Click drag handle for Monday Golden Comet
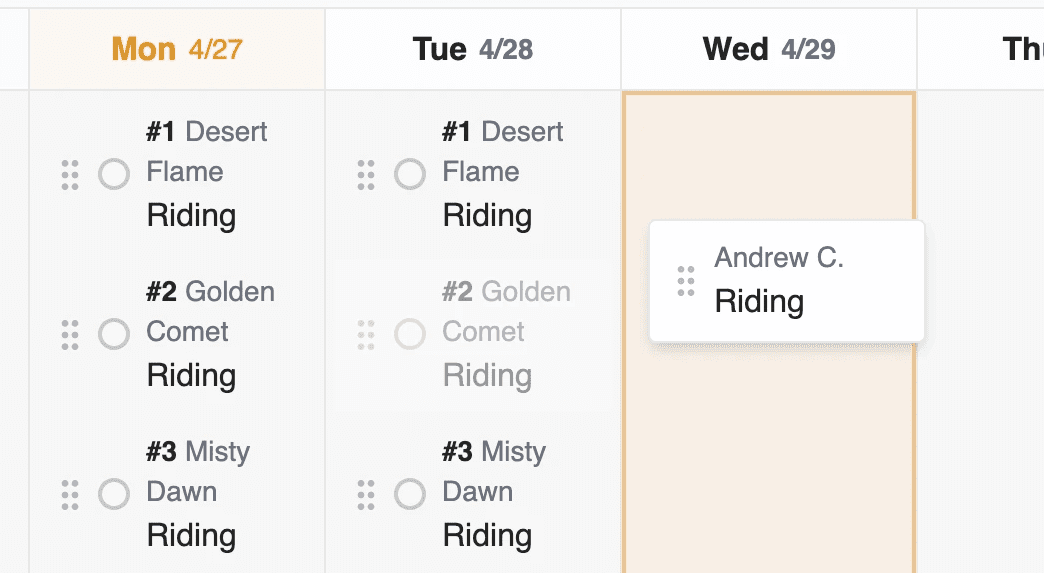This screenshot has height=573, width=1044. (x=70, y=334)
